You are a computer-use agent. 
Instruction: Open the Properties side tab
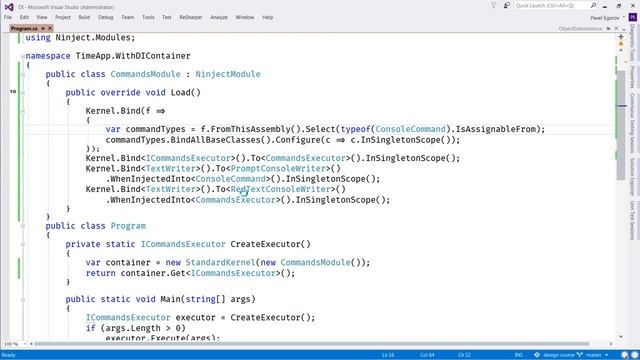[633, 77]
